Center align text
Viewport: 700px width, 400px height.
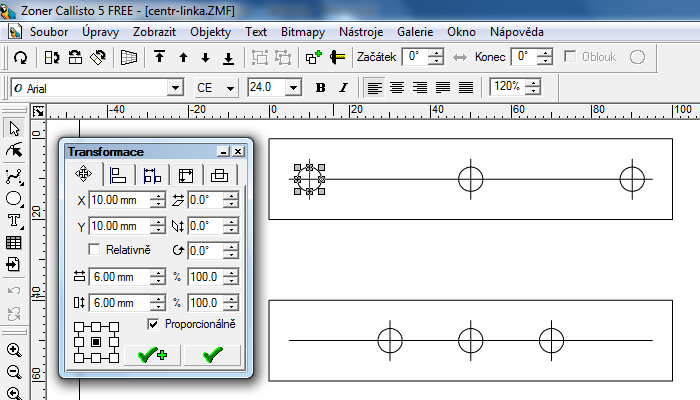pos(397,88)
